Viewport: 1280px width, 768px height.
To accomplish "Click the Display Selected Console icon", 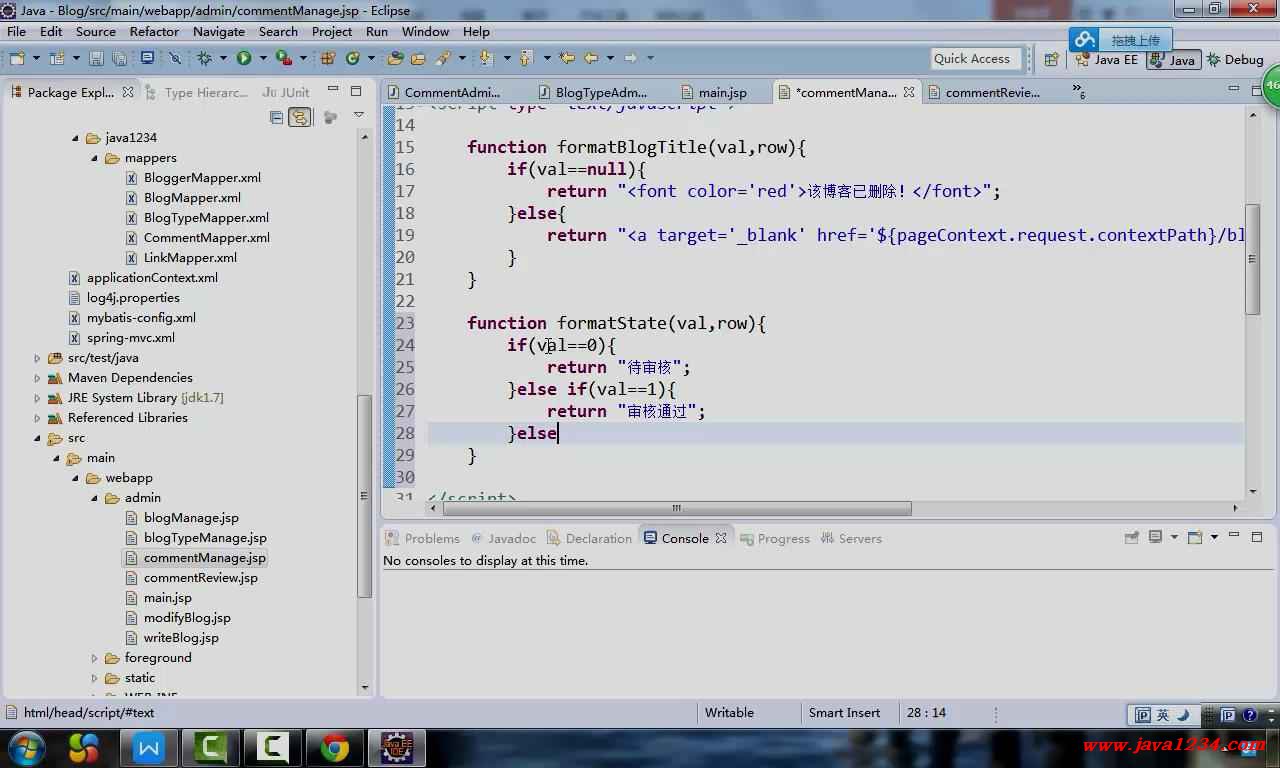I will pyautogui.click(x=1156, y=537).
